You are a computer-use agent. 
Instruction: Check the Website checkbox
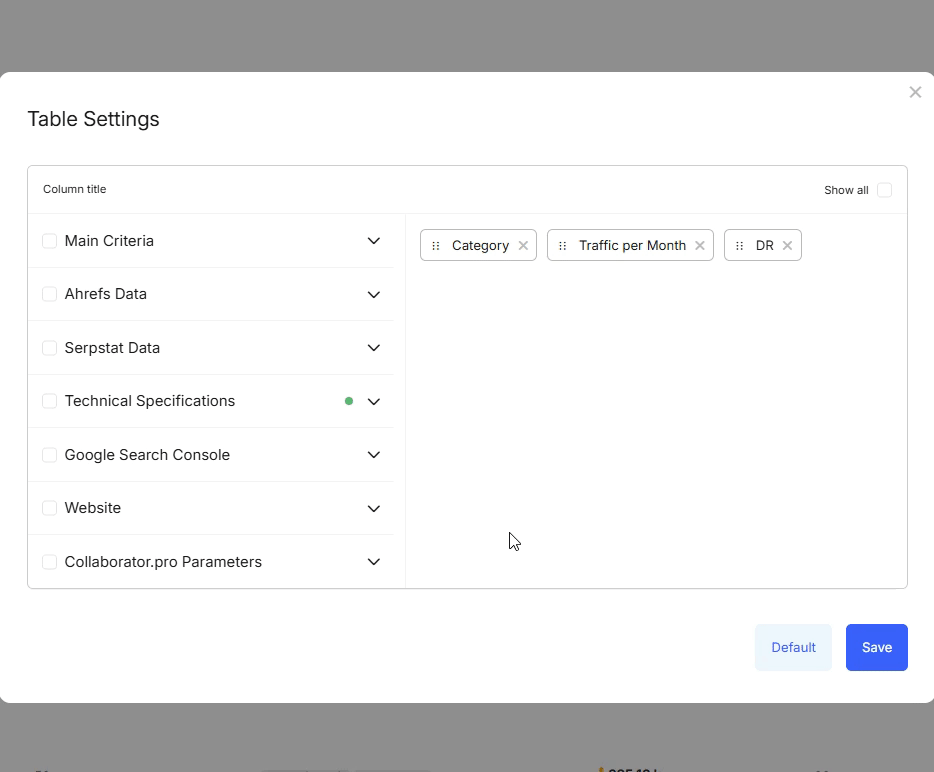point(49,507)
